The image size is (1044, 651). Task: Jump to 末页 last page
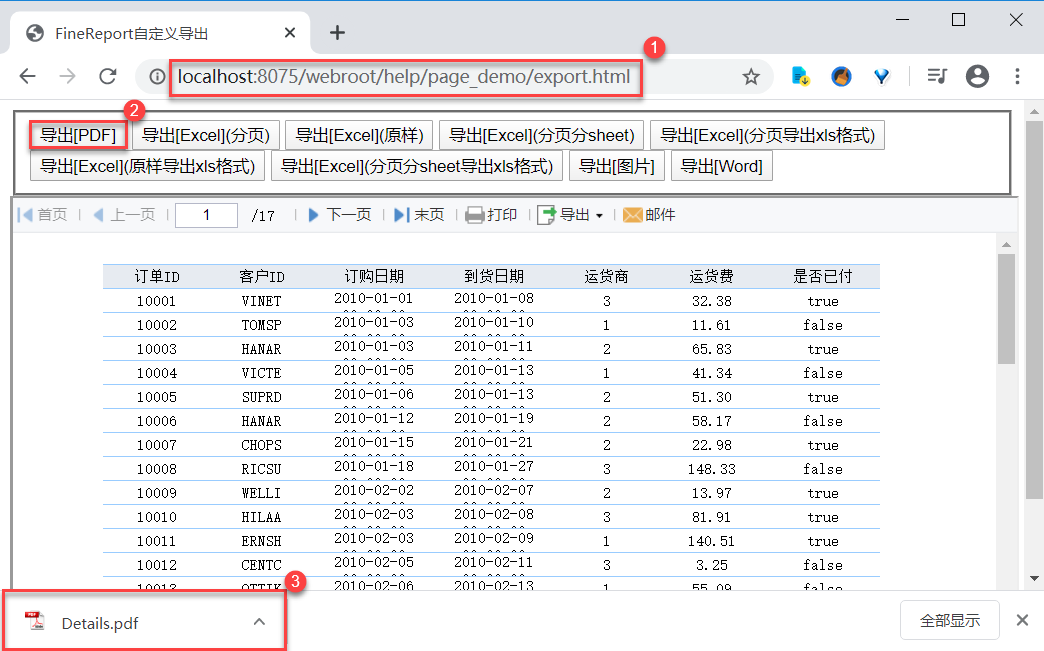click(419, 215)
